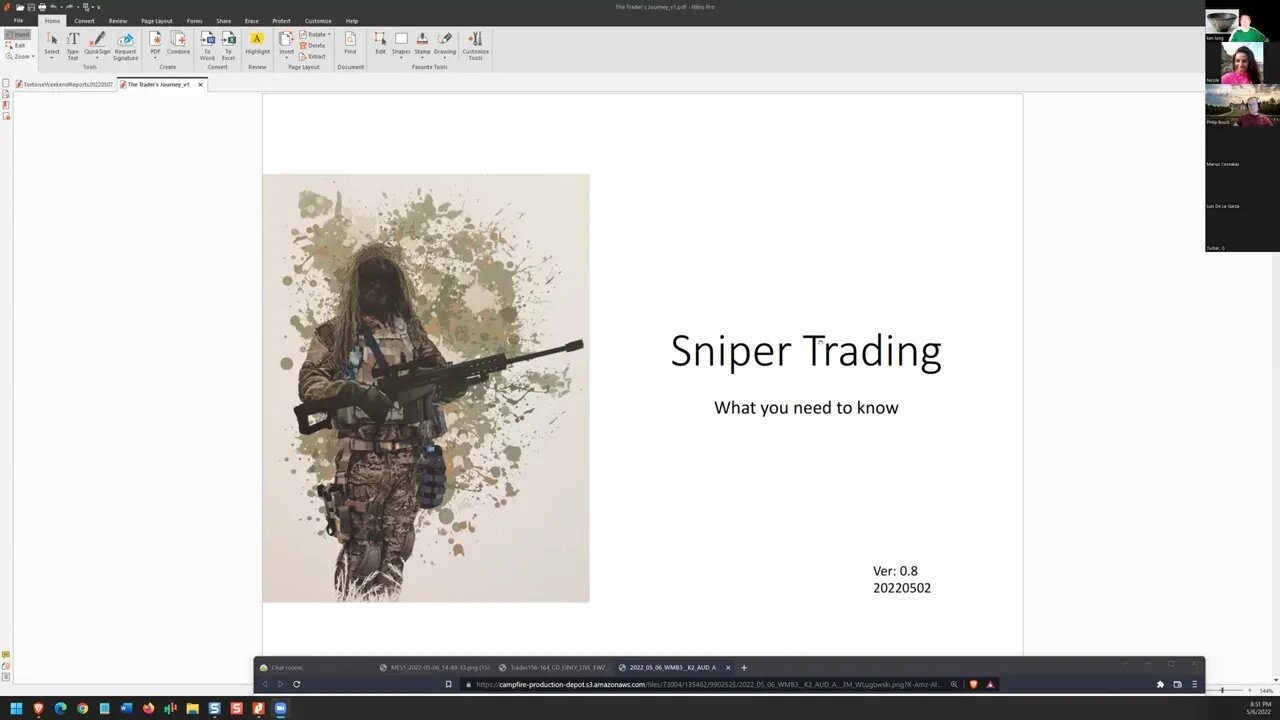Screen dimensions: 1280x720
Task: Click the Print quick access icon
Action: [x=41, y=7]
